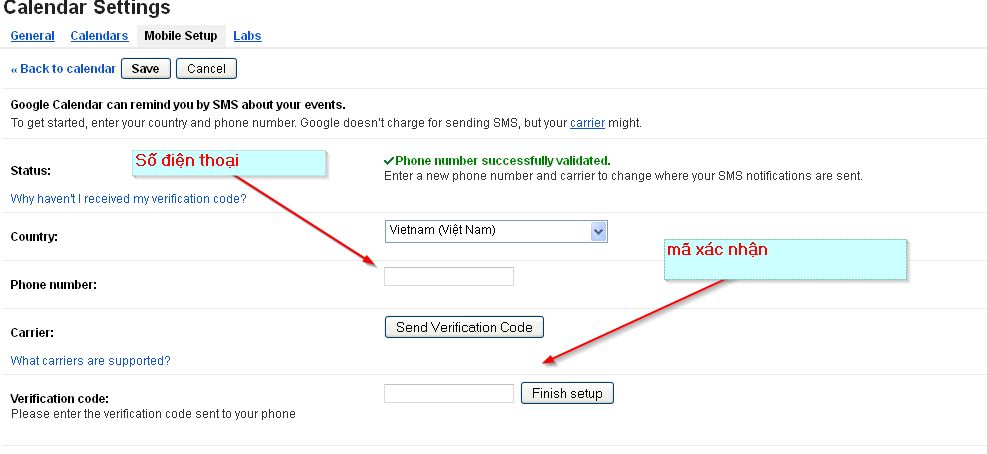Click the Cancel button
The height and width of the screenshot is (454, 987).
[206, 69]
